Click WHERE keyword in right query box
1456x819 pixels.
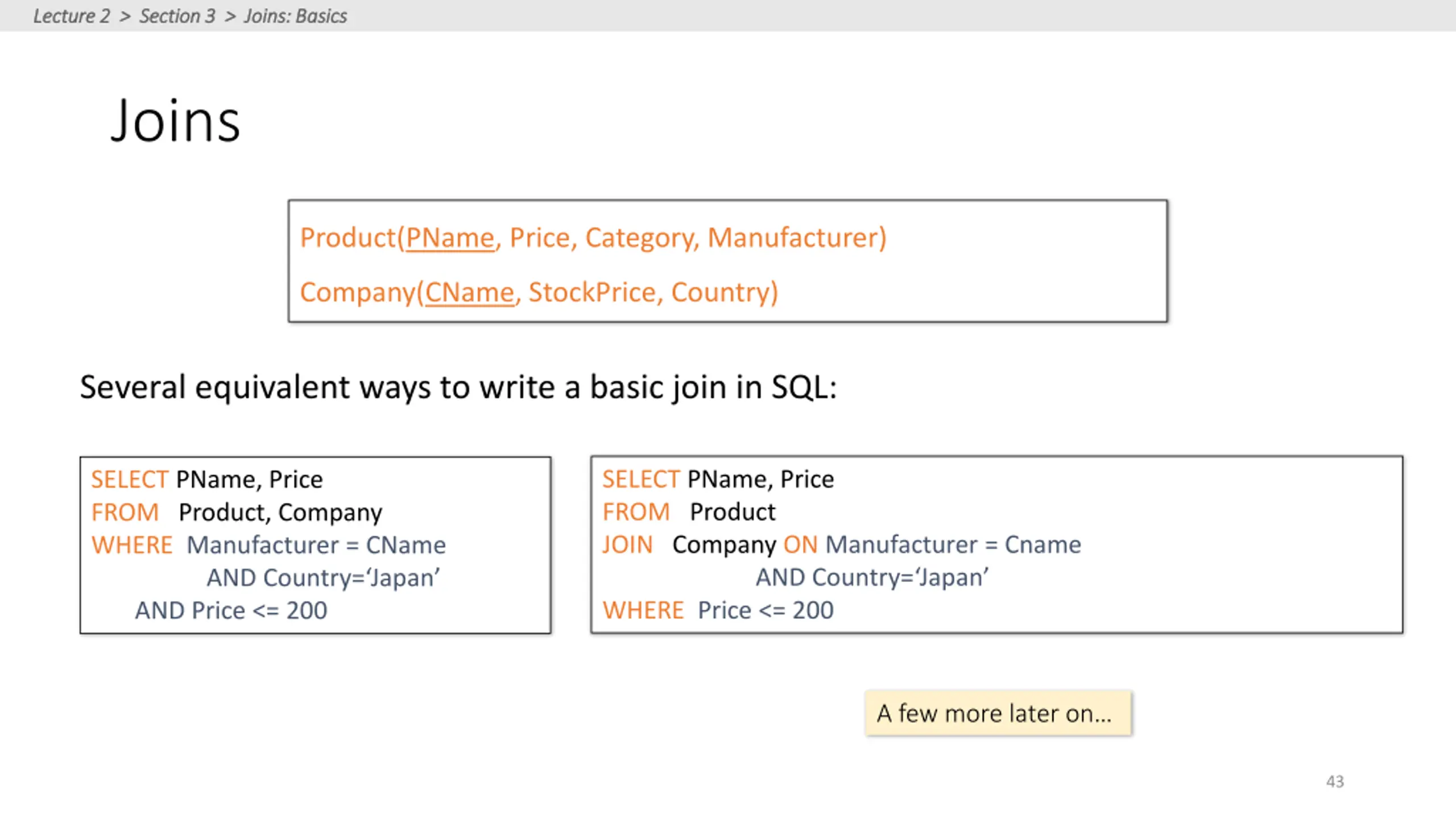click(x=643, y=610)
